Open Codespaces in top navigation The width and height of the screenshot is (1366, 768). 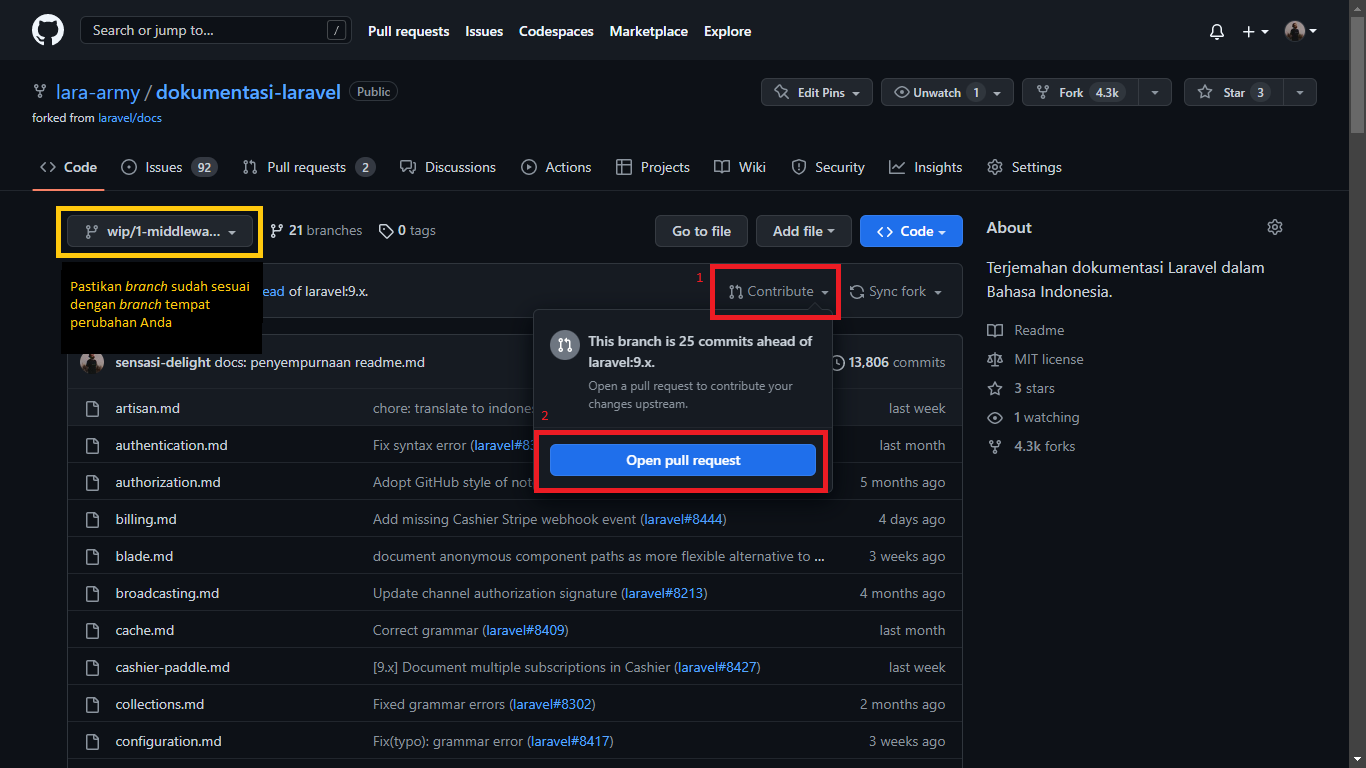(x=556, y=32)
